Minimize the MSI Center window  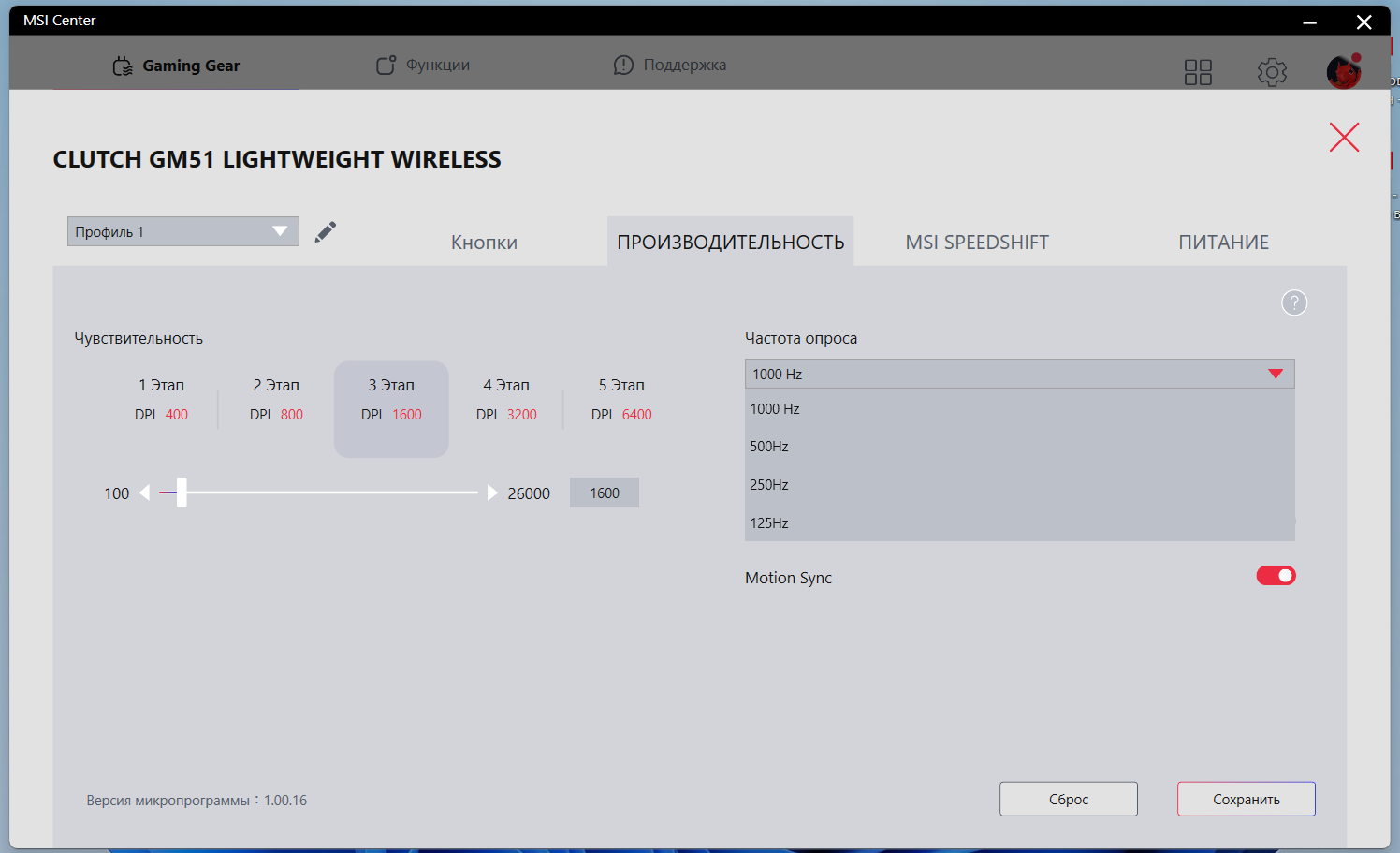coord(1310,22)
